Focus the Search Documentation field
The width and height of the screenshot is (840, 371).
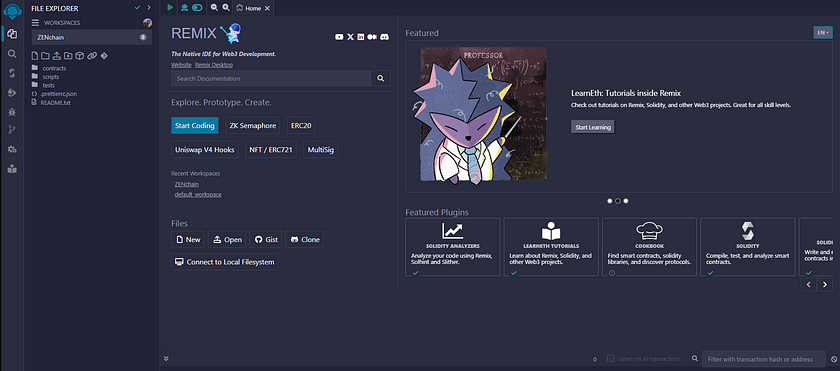[x=271, y=78]
